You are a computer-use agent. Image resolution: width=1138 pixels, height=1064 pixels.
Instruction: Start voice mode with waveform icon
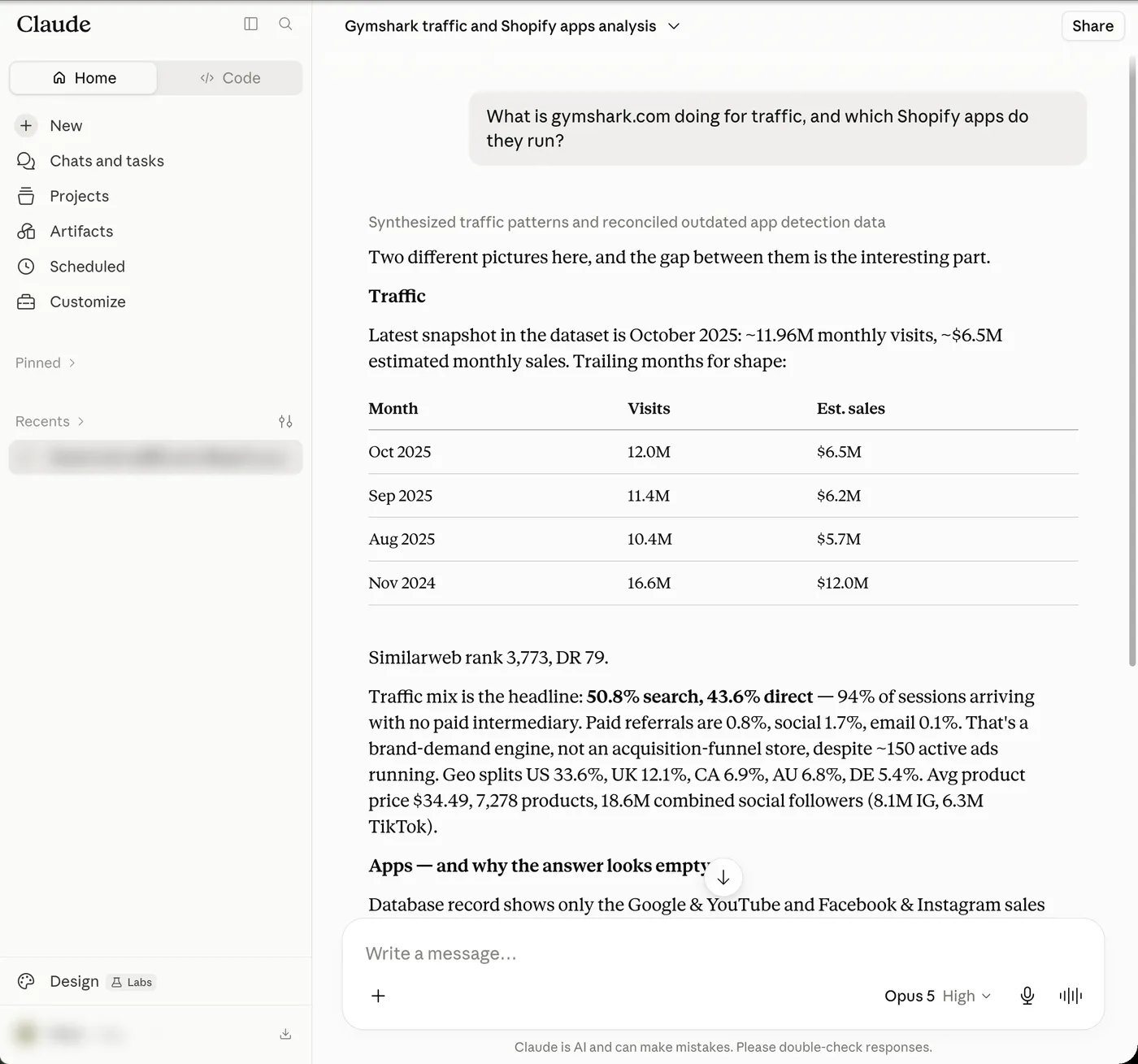pyautogui.click(x=1071, y=996)
